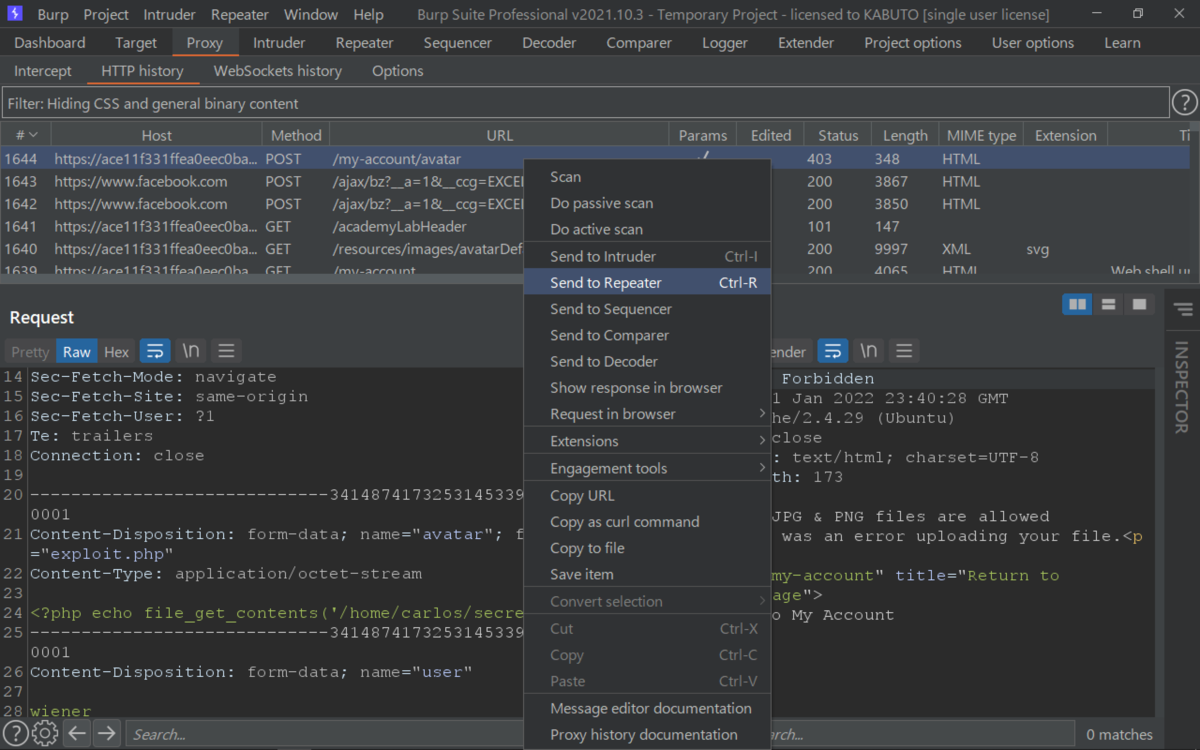Open the filter help question mark icon

pyautogui.click(x=1184, y=103)
